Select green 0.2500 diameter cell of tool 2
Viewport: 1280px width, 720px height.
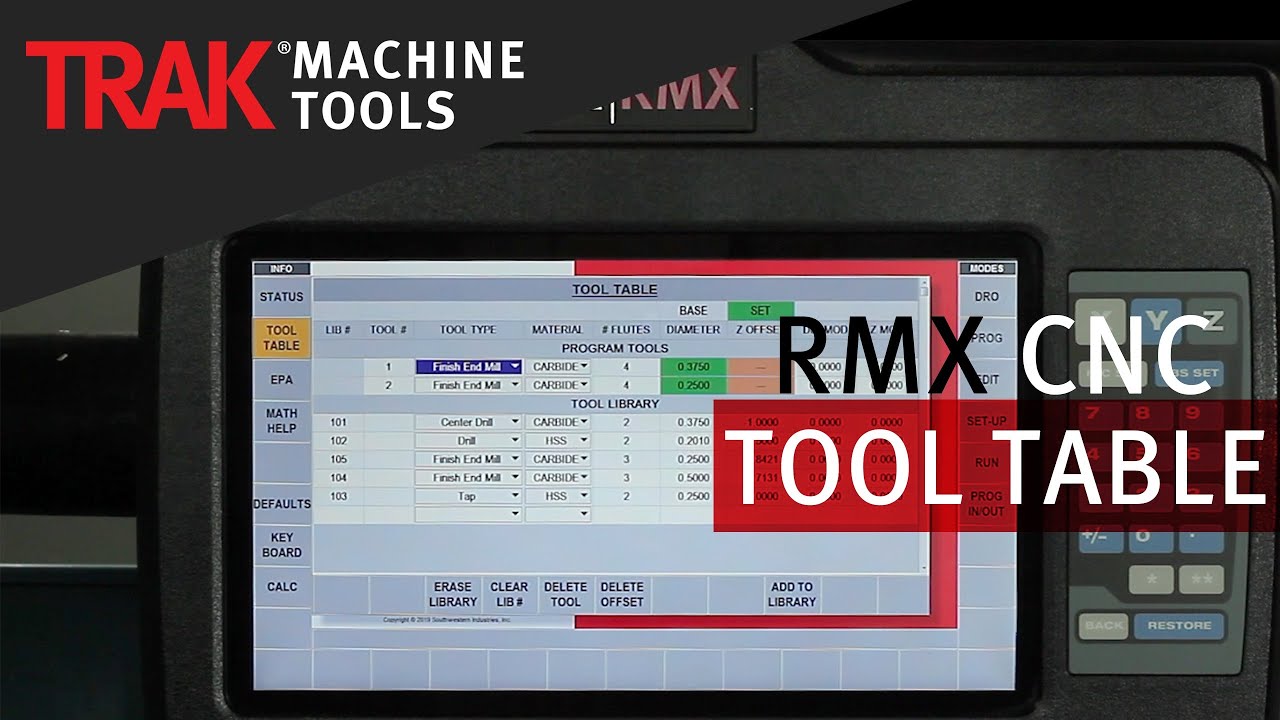coord(693,385)
